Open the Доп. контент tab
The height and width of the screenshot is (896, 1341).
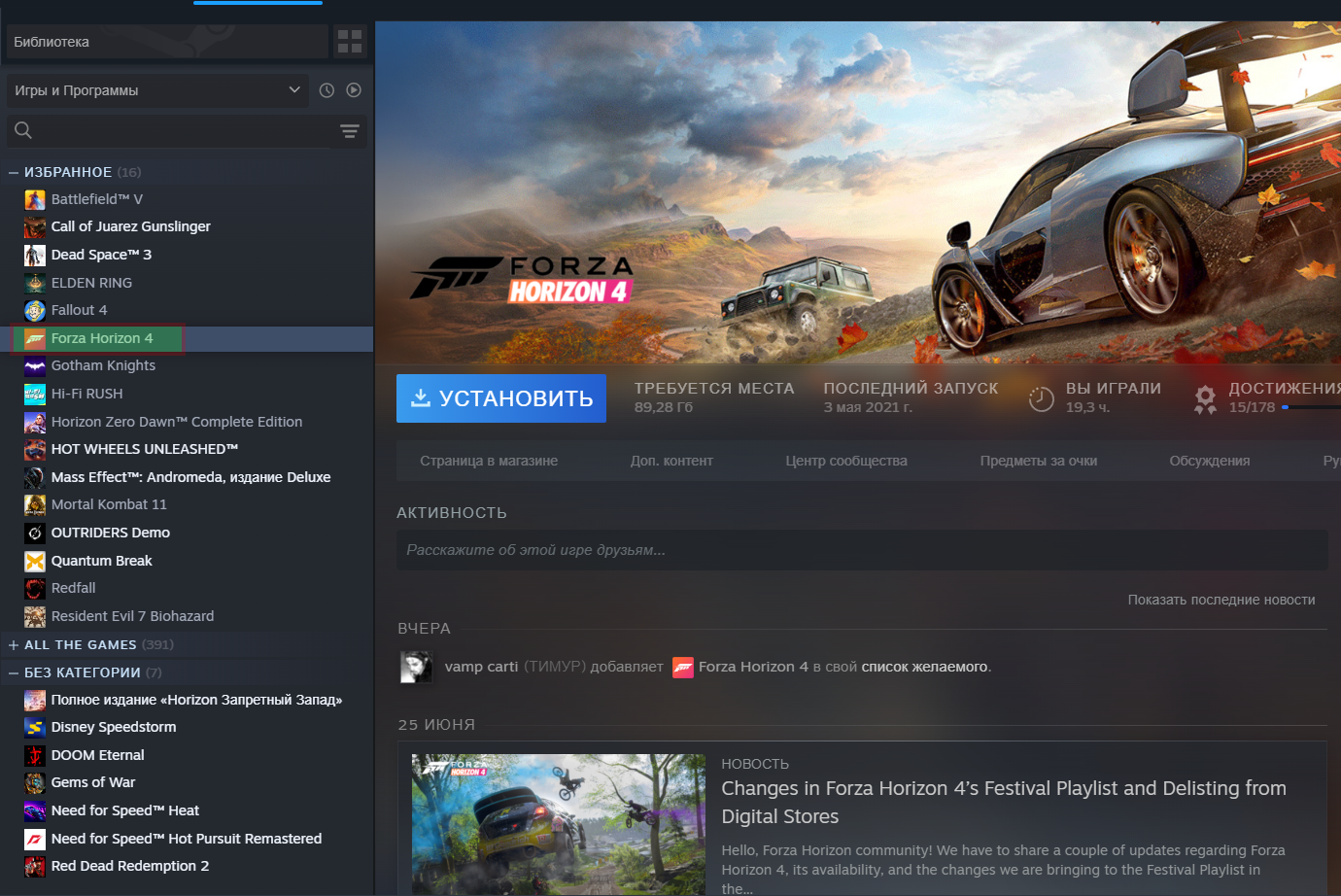pyautogui.click(x=671, y=461)
